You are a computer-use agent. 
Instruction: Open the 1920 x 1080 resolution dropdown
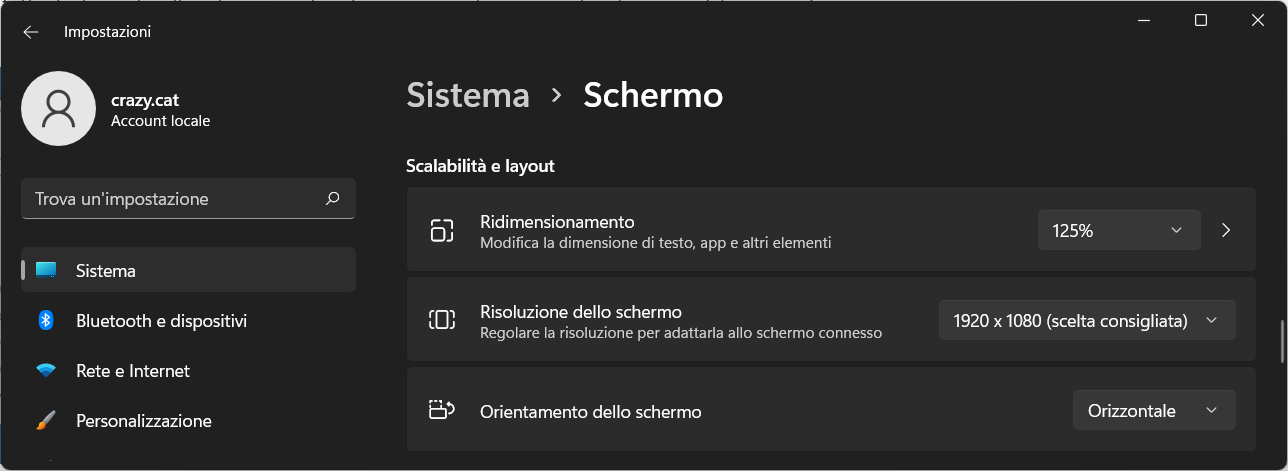[x=1087, y=320]
